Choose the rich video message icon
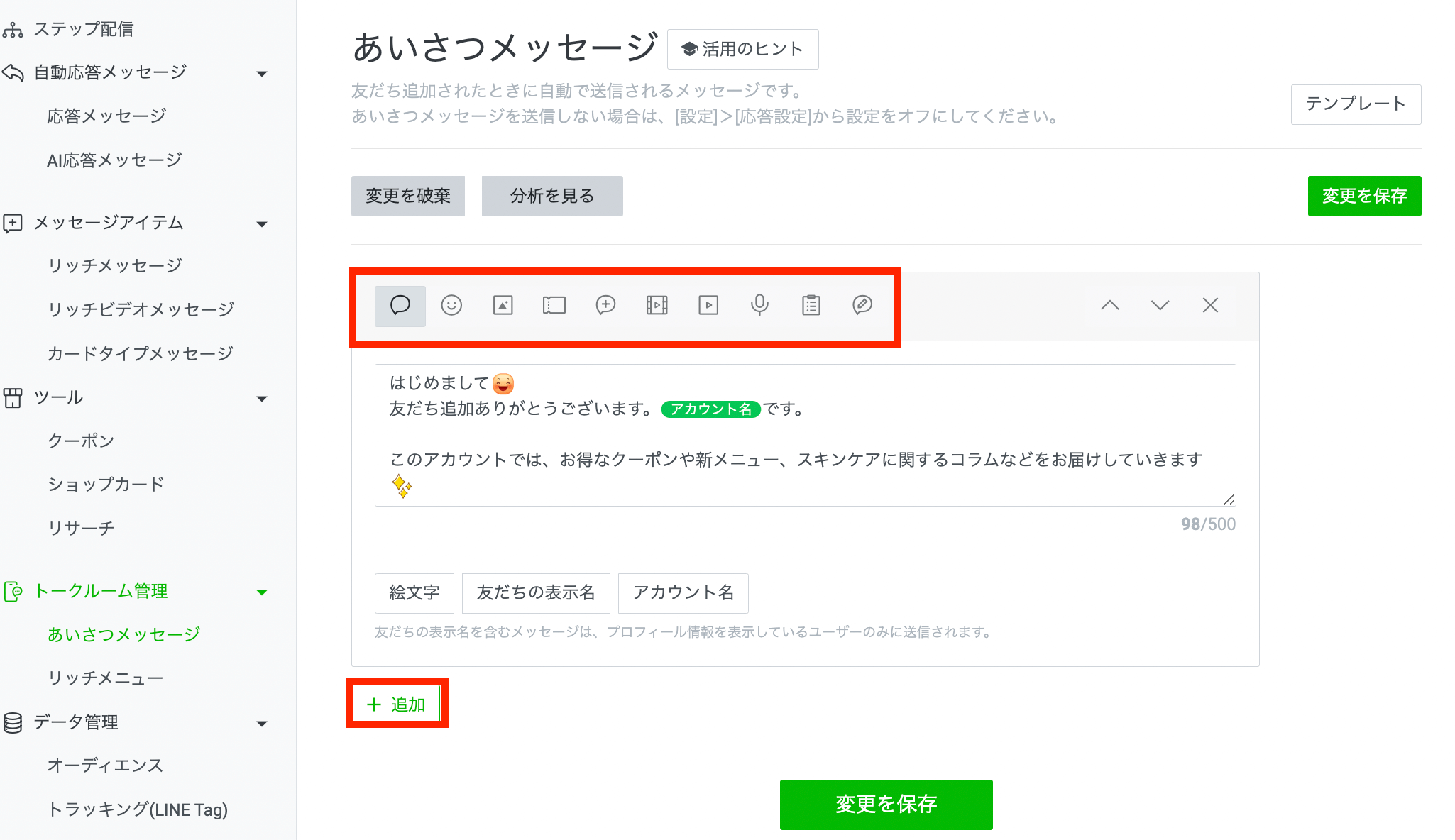The width and height of the screenshot is (1455, 840). point(657,306)
